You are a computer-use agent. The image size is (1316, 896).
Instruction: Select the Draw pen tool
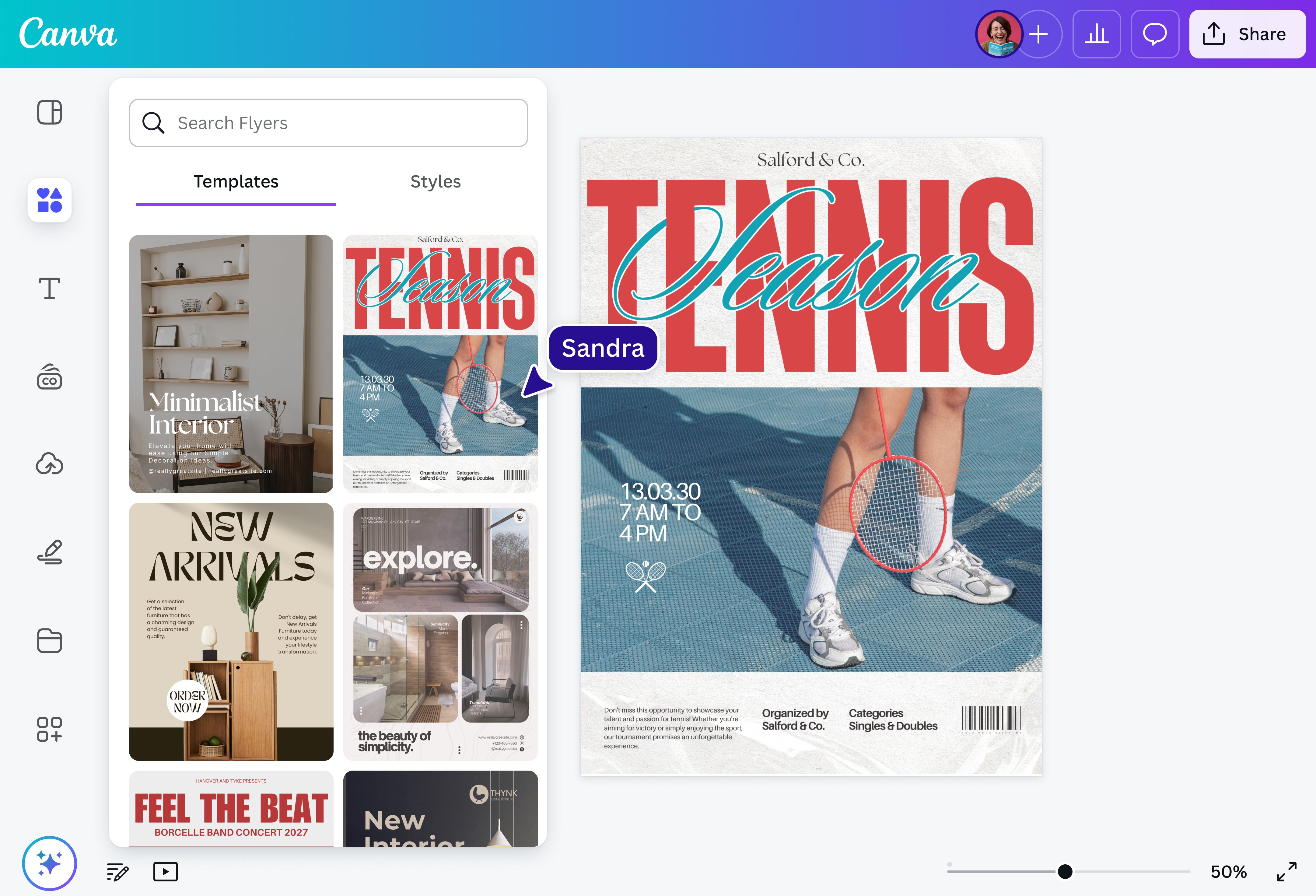[x=49, y=552]
